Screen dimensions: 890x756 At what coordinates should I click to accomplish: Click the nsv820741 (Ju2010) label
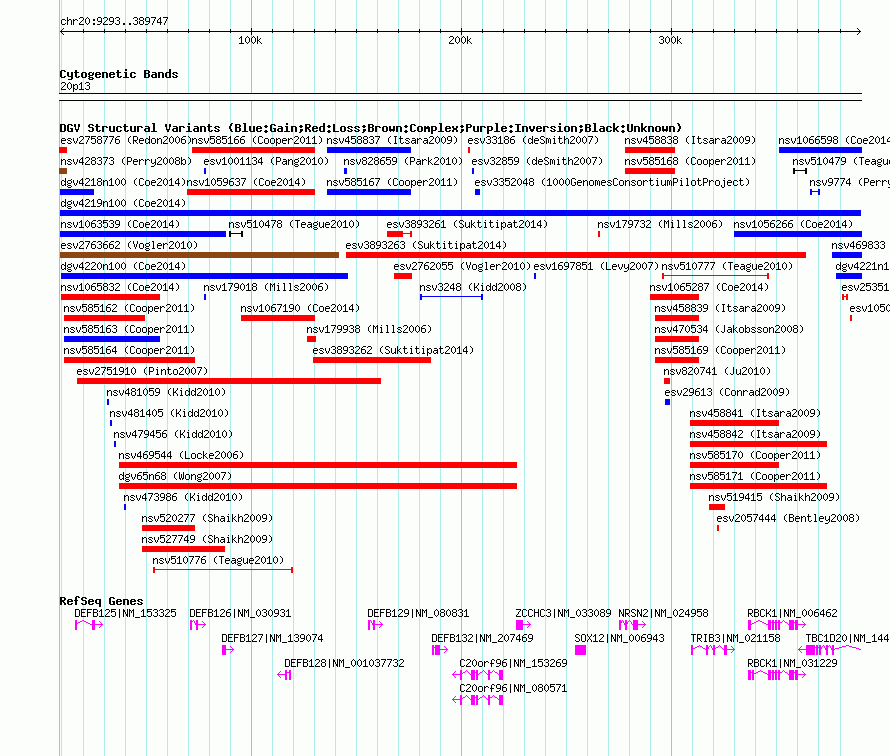717,371
